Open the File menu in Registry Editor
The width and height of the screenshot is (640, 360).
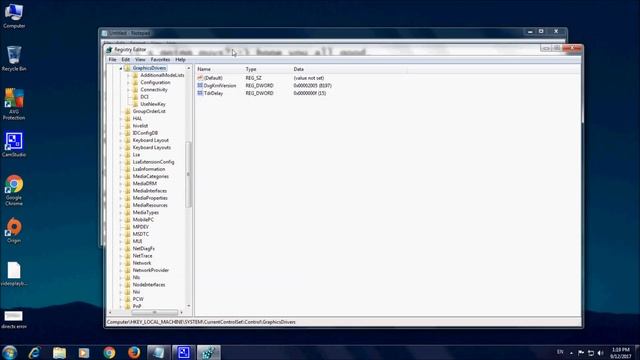tap(112, 60)
